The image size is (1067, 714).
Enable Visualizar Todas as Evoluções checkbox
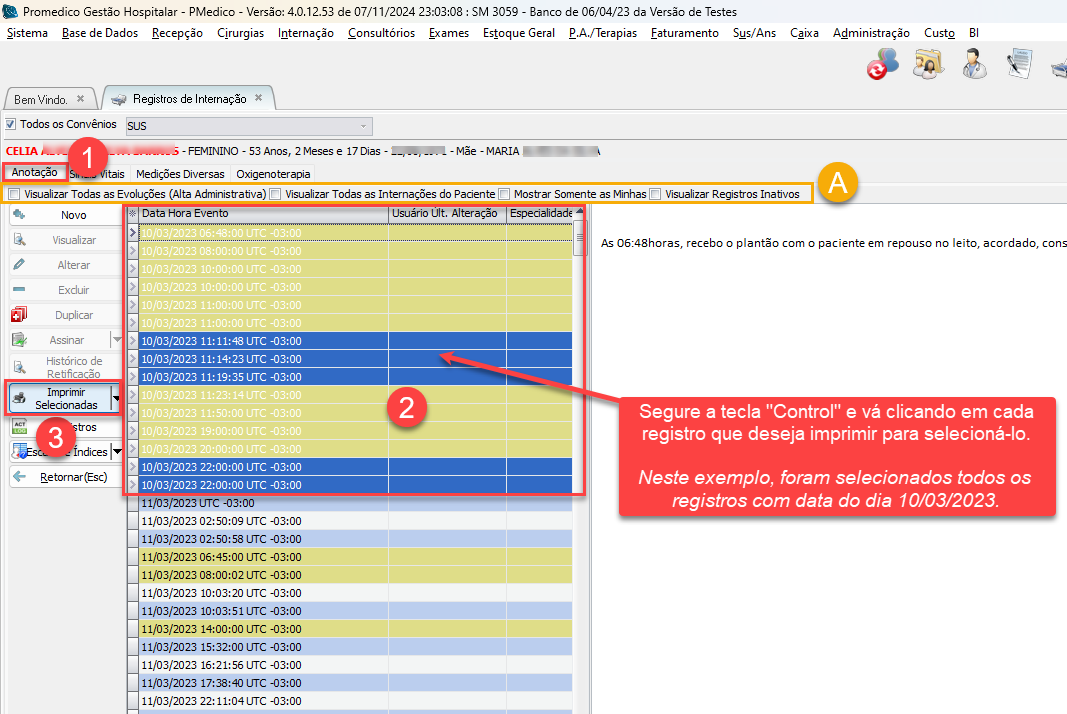coord(13,194)
